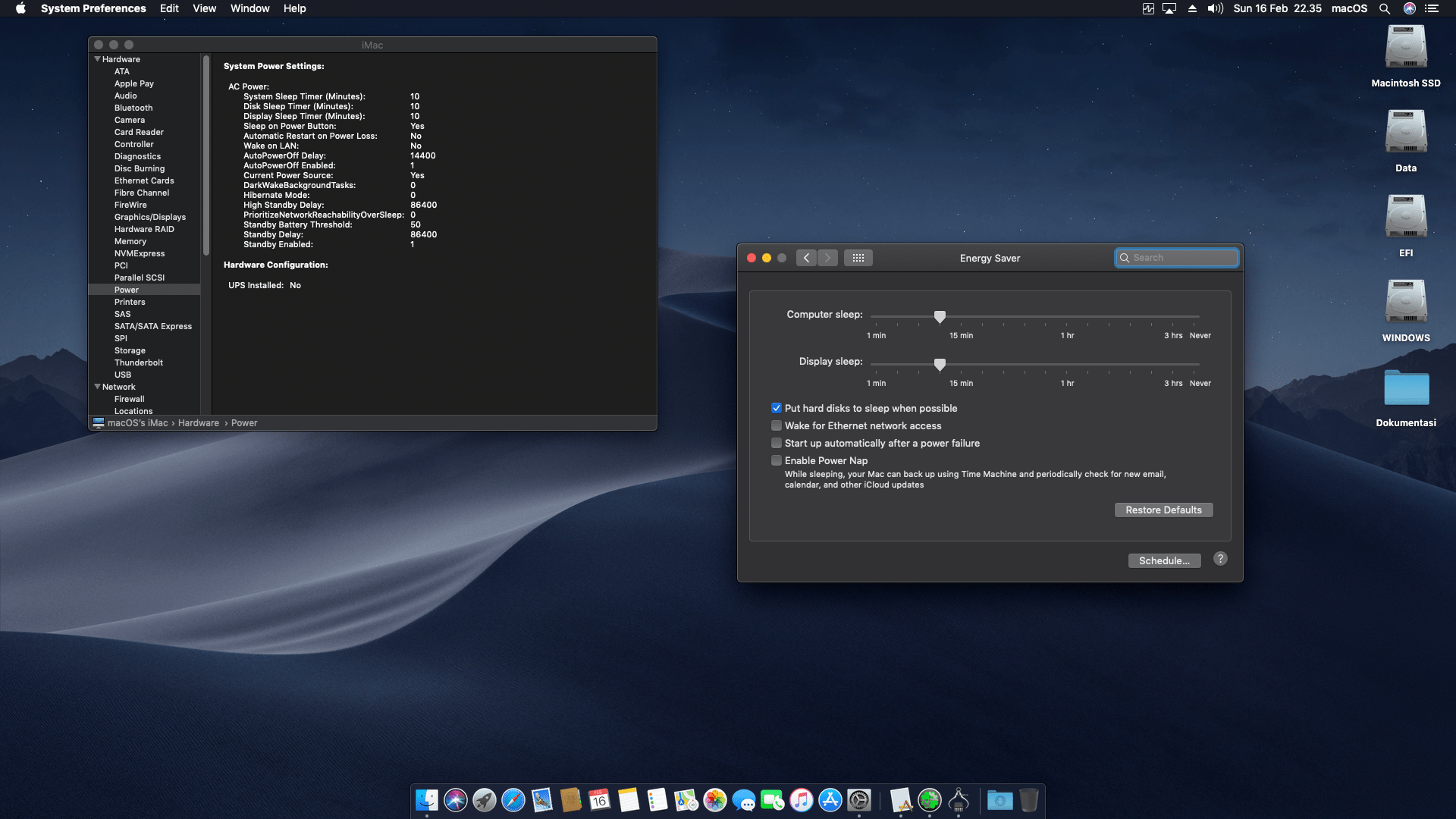Open Notification Center list icon
The image size is (1456, 819).
point(1432,8)
